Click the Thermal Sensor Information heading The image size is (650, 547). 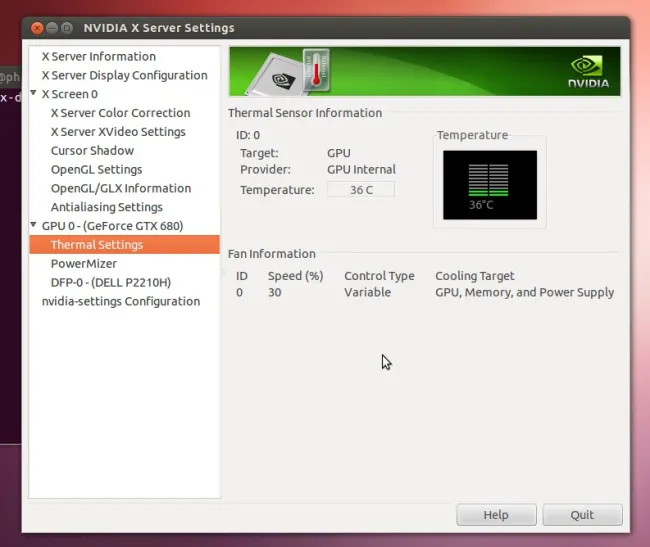[x=305, y=113]
